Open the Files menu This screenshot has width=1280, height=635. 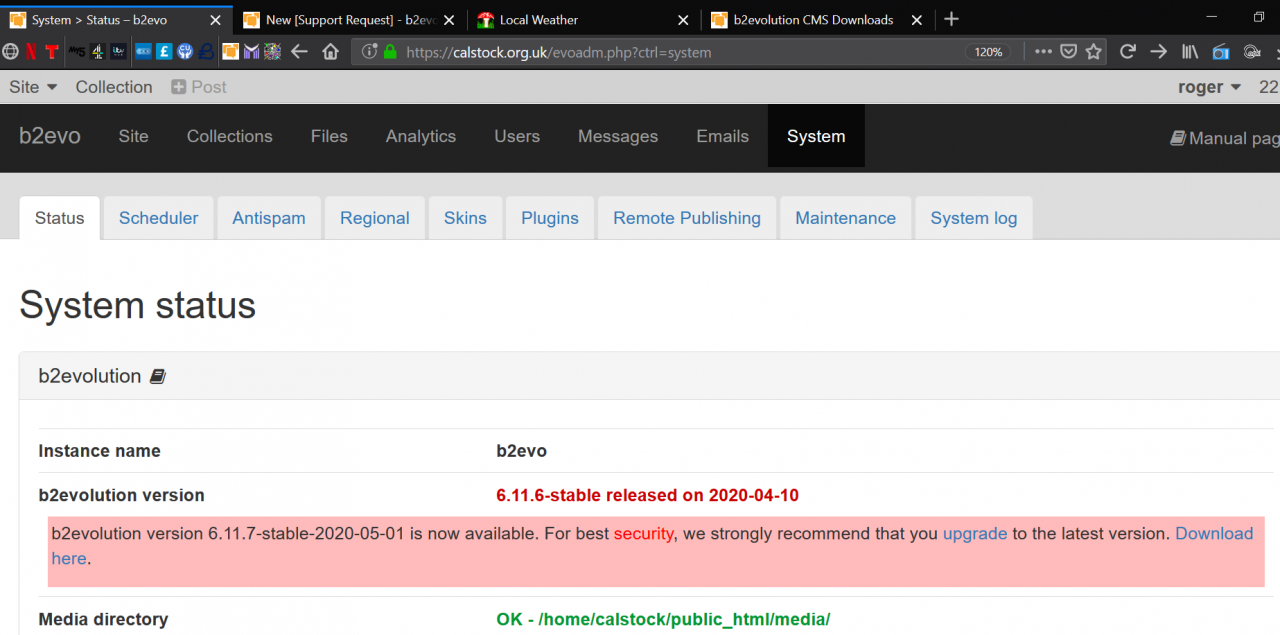pos(329,136)
